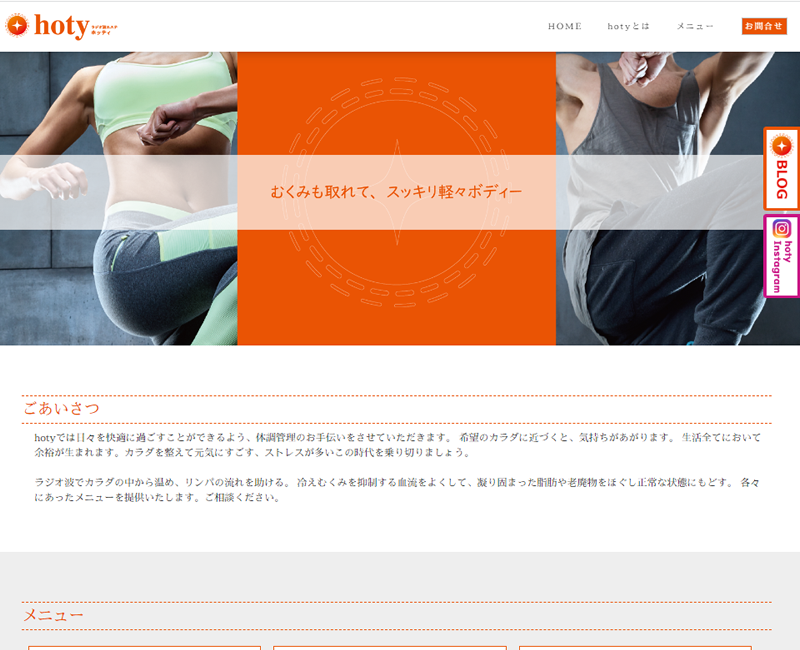The height and width of the screenshot is (650, 800).
Task: Open the hotyとは navigation item
Action: pos(628,26)
